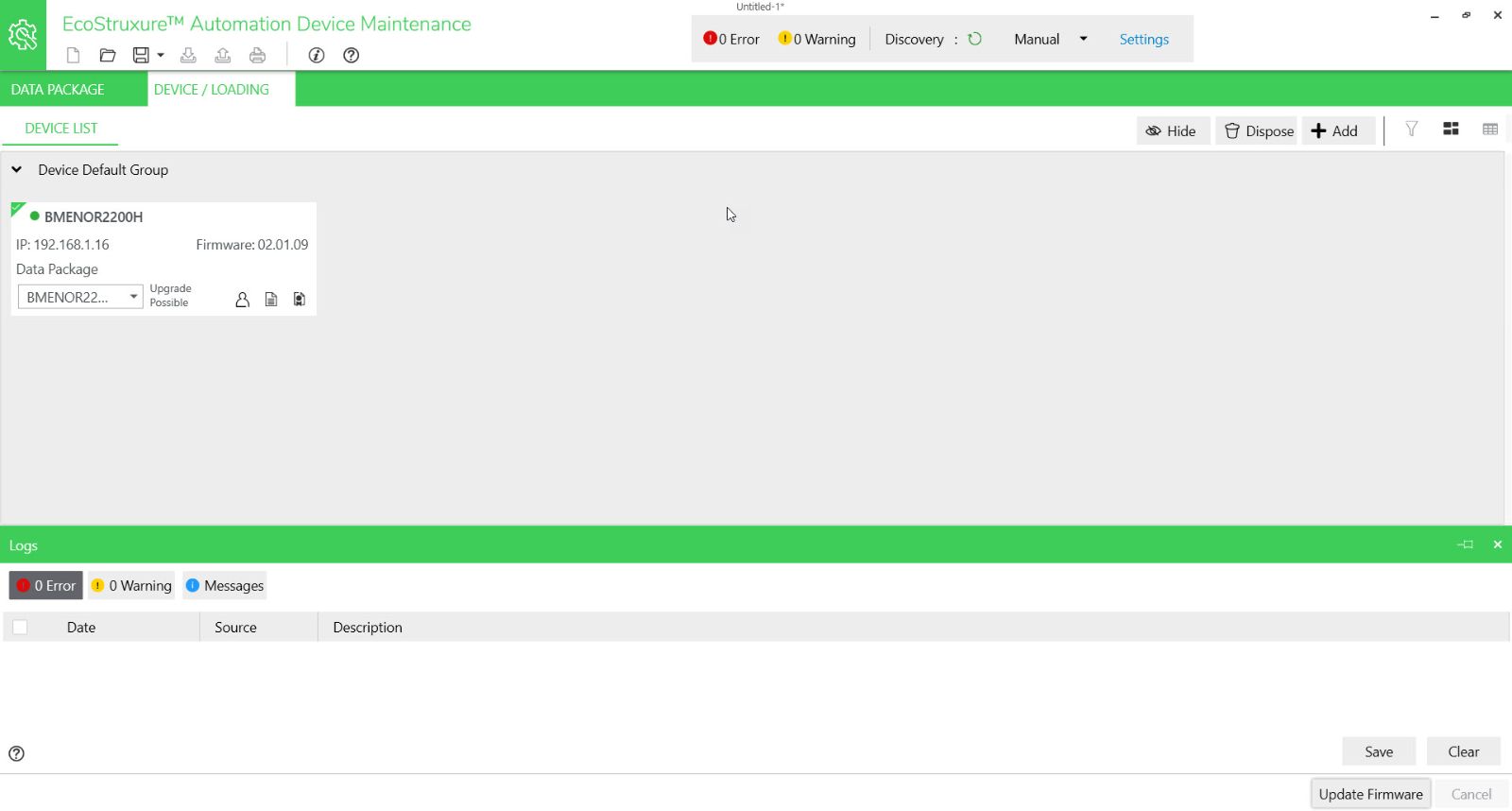Open the device filter funnel icon
This screenshot has height=811, width=1512.
point(1412,129)
